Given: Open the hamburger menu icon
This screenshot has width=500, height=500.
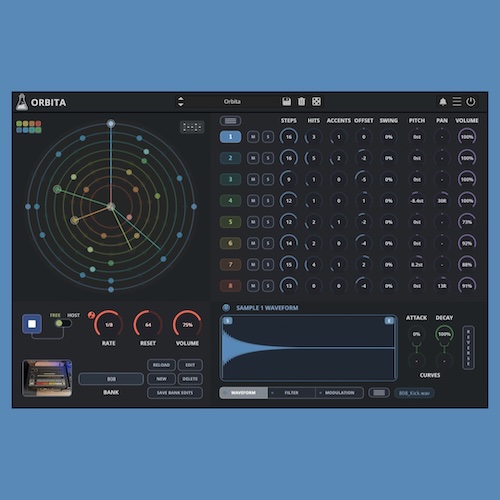Looking at the screenshot, I should tap(457, 102).
